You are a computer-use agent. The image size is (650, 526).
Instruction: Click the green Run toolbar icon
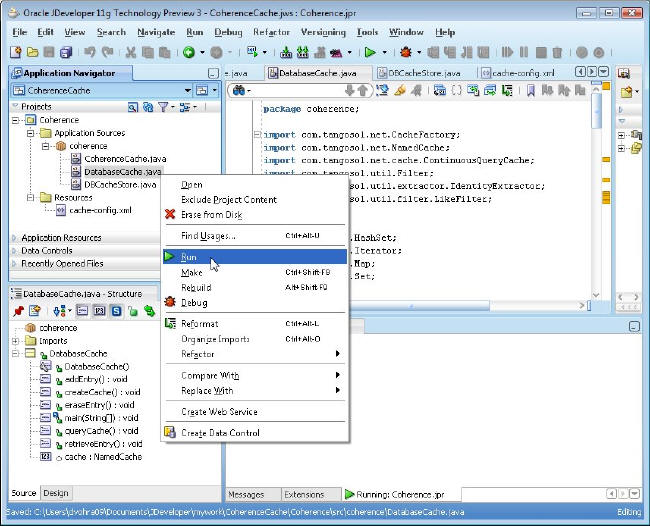[369, 52]
